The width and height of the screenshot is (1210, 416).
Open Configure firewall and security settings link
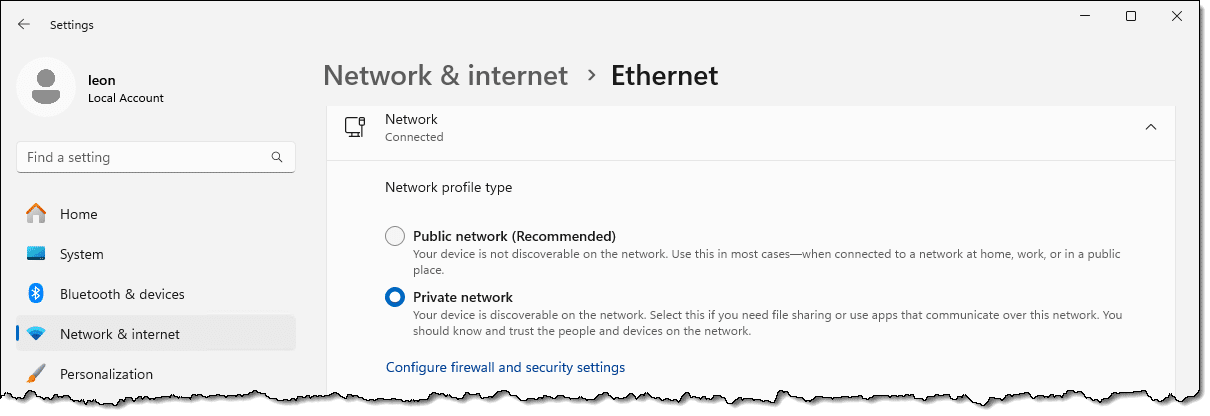[505, 367]
